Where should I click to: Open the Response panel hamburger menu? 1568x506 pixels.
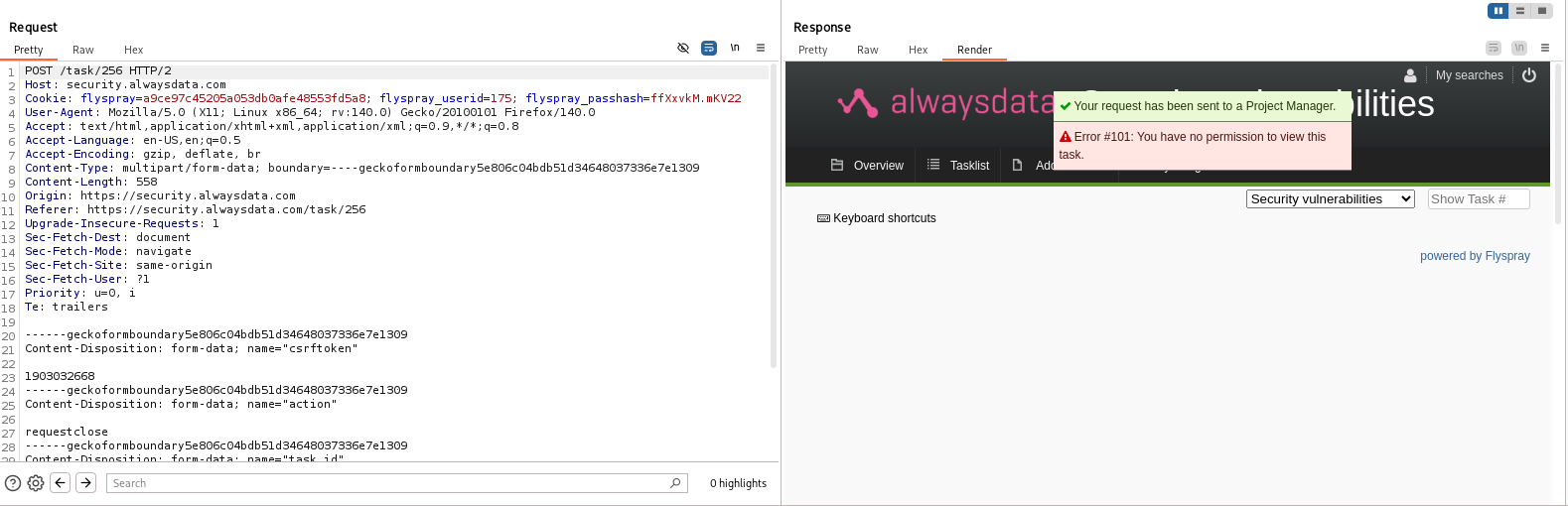pyautogui.click(x=1545, y=48)
